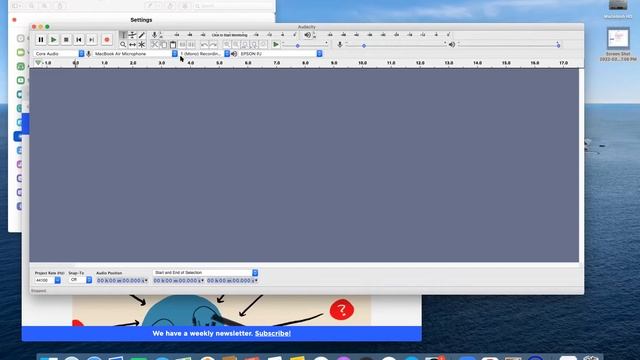Image resolution: width=640 pixels, height=360 pixels.
Task: Click the timeline ruler at 5.0
Action: (220, 63)
